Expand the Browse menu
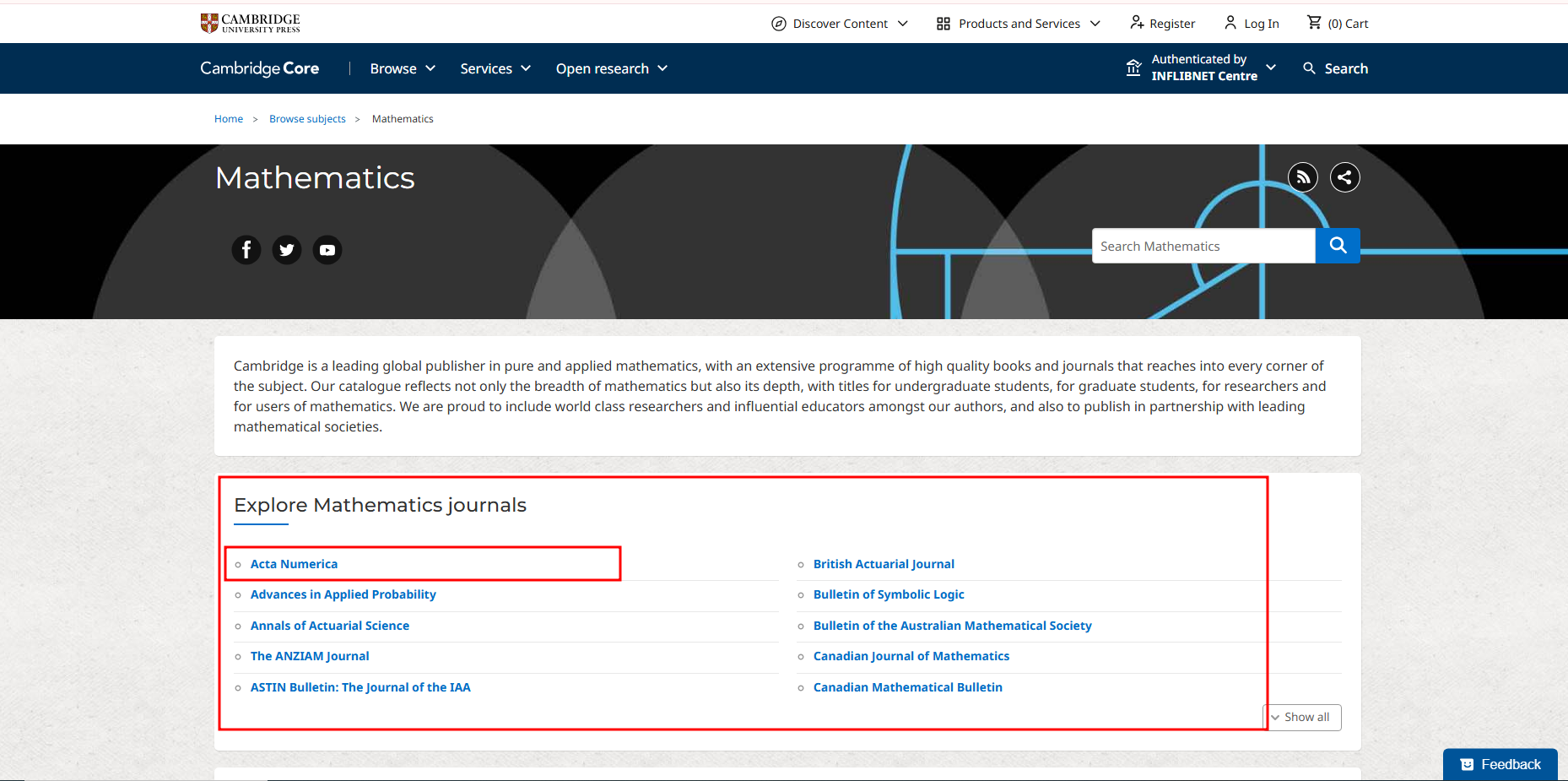The width and height of the screenshot is (1568, 781). [403, 68]
